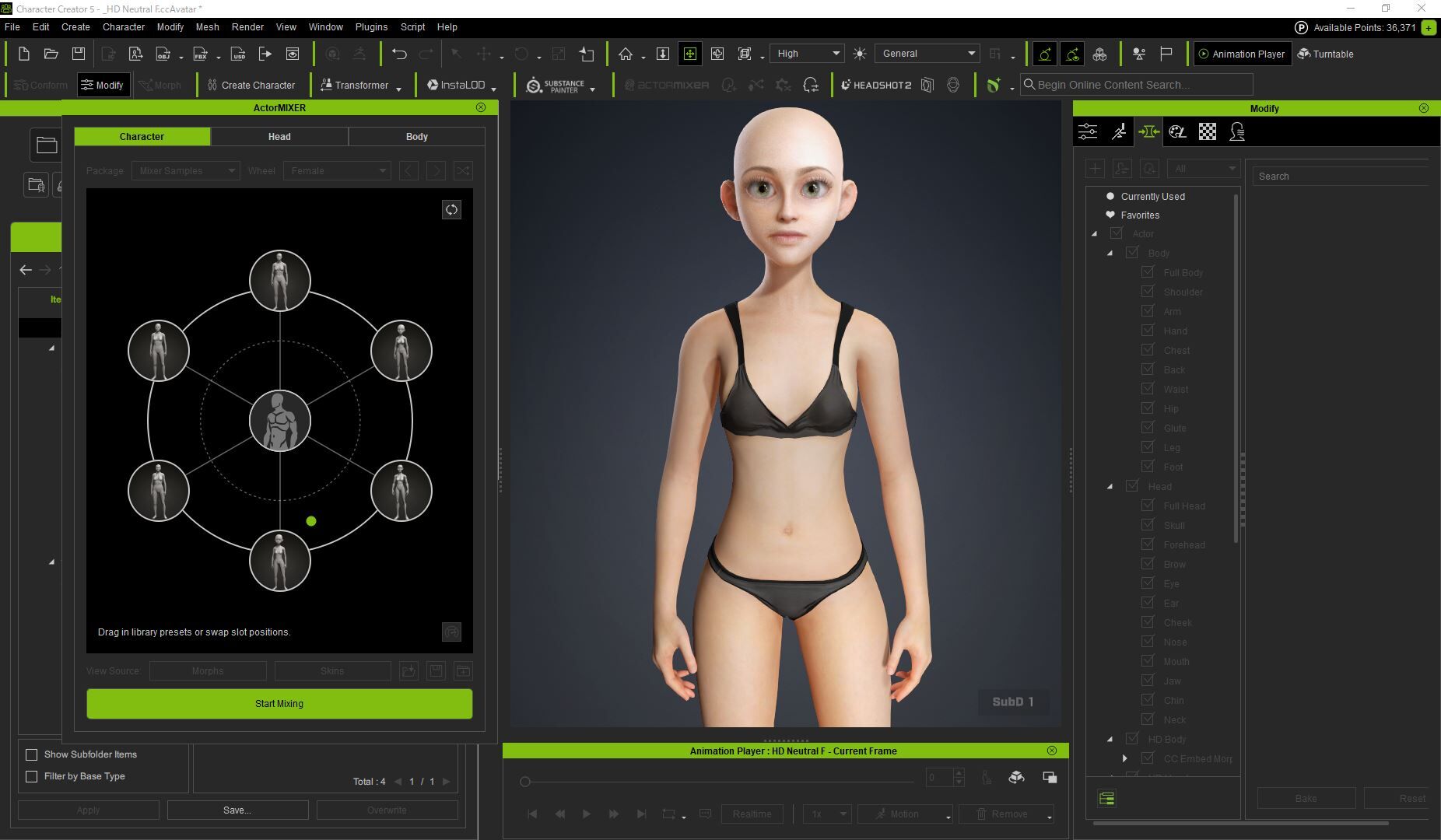Click the InstaLOD toolbar button

click(x=456, y=85)
